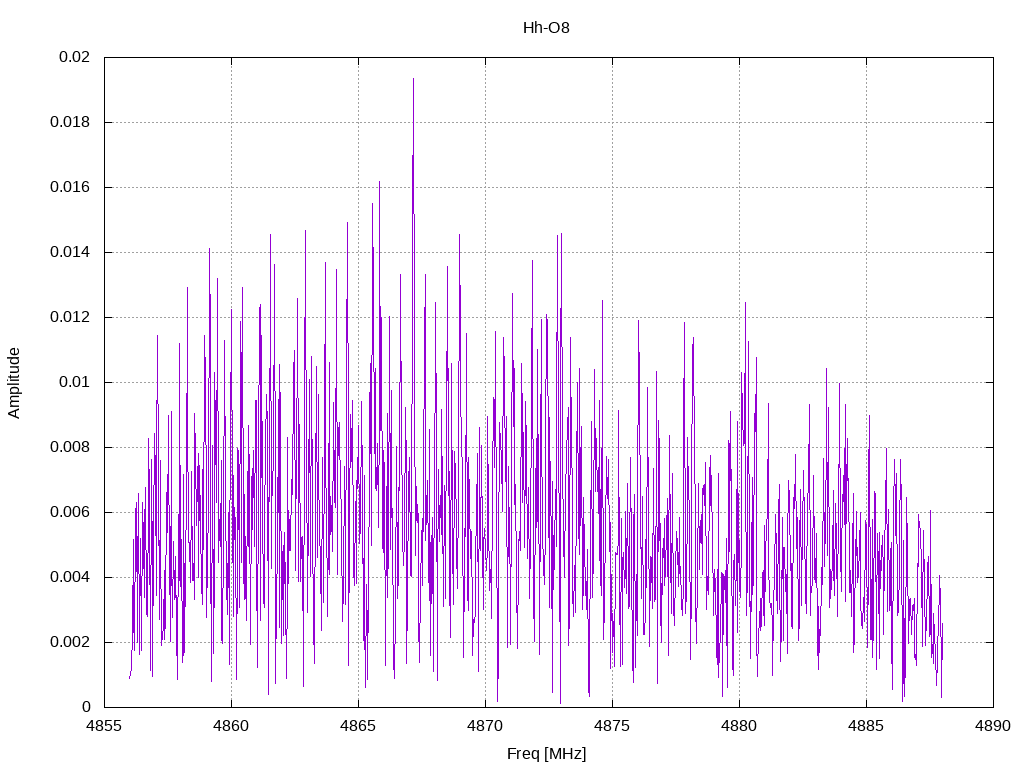Click the 0.006 y-axis tick label

coord(71,512)
